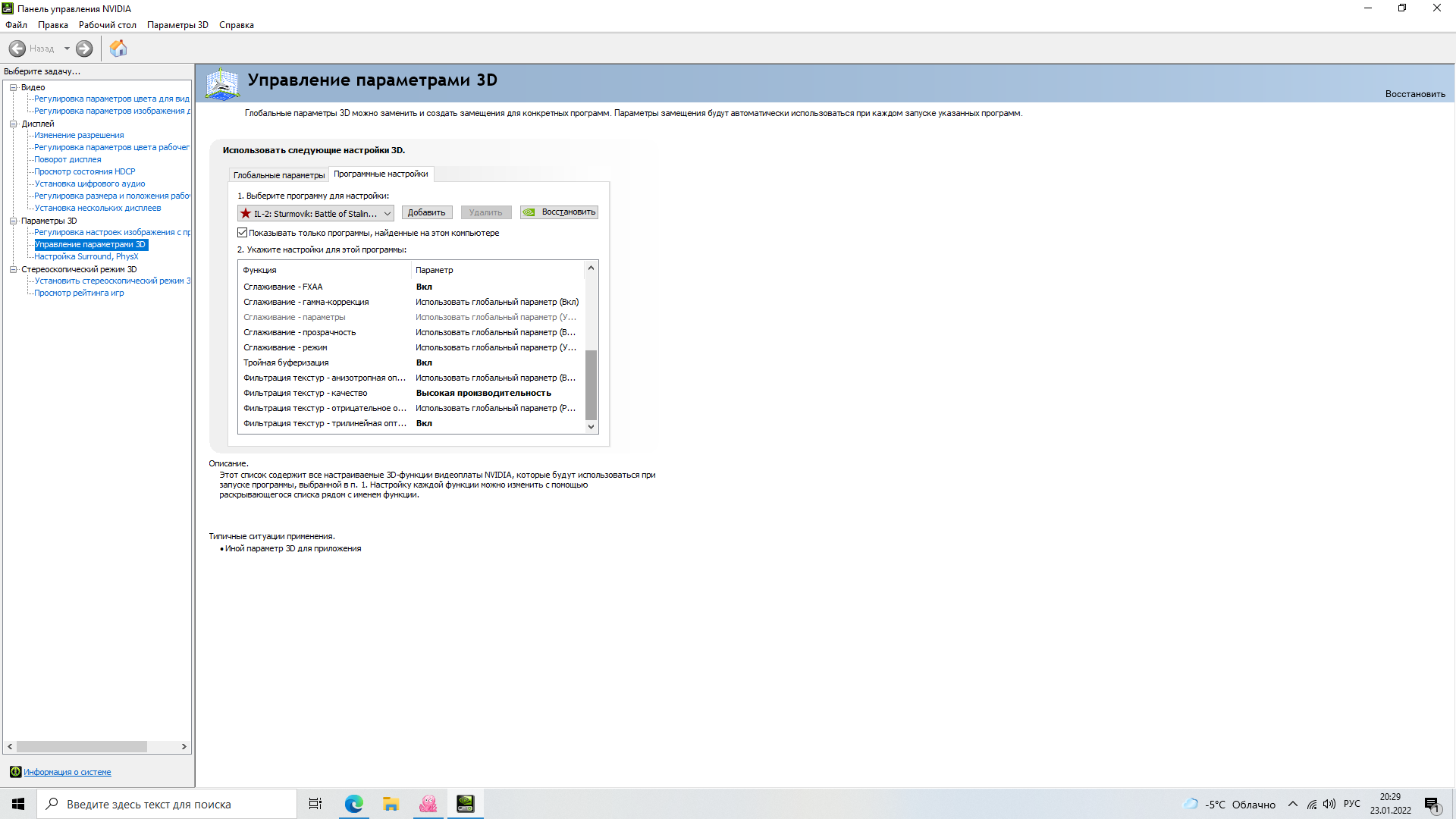Click the Back arrow navigation icon

coord(17,49)
